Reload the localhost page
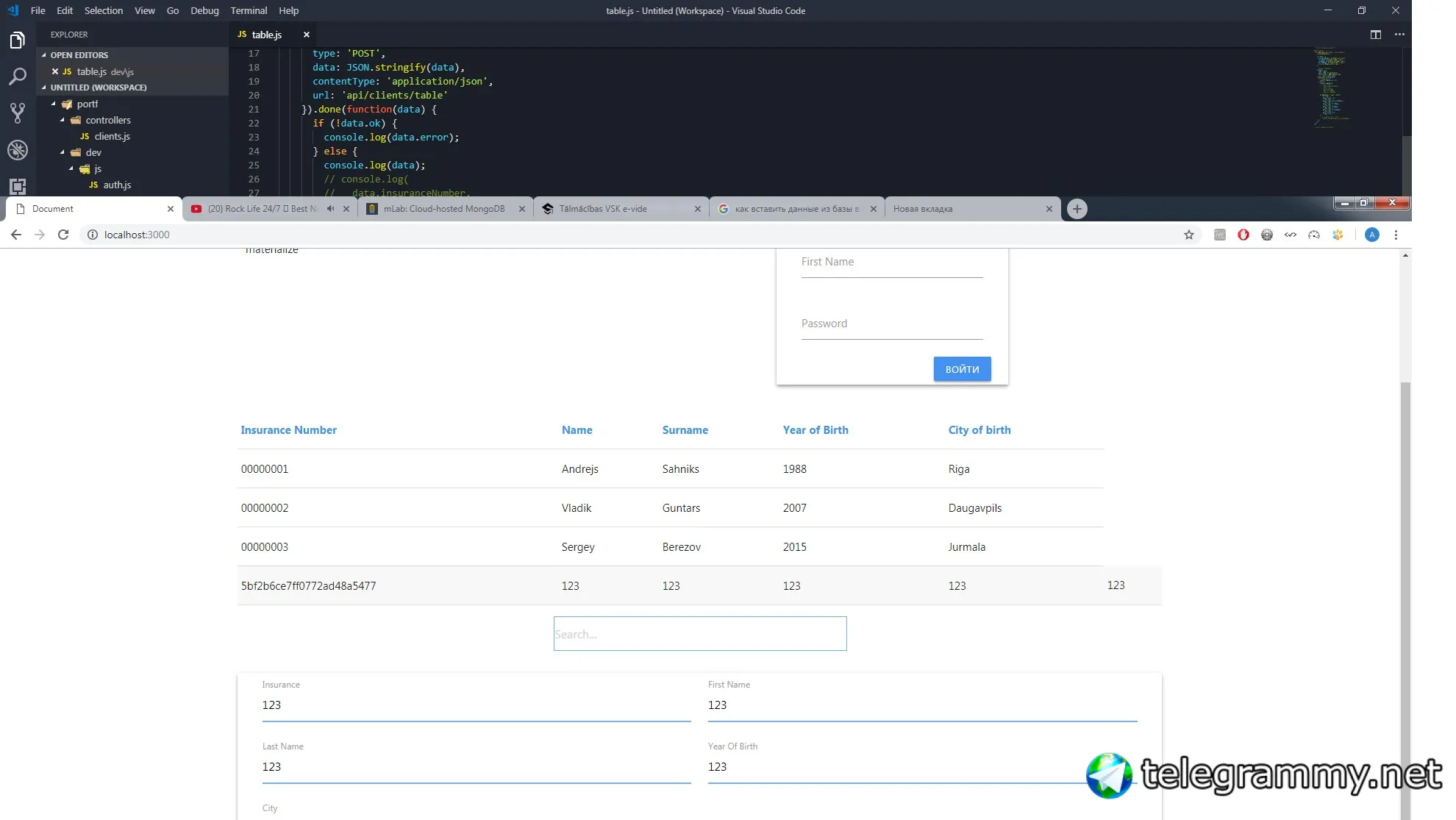This screenshot has width=1456, height=820. pyautogui.click(x=63, y=235)
